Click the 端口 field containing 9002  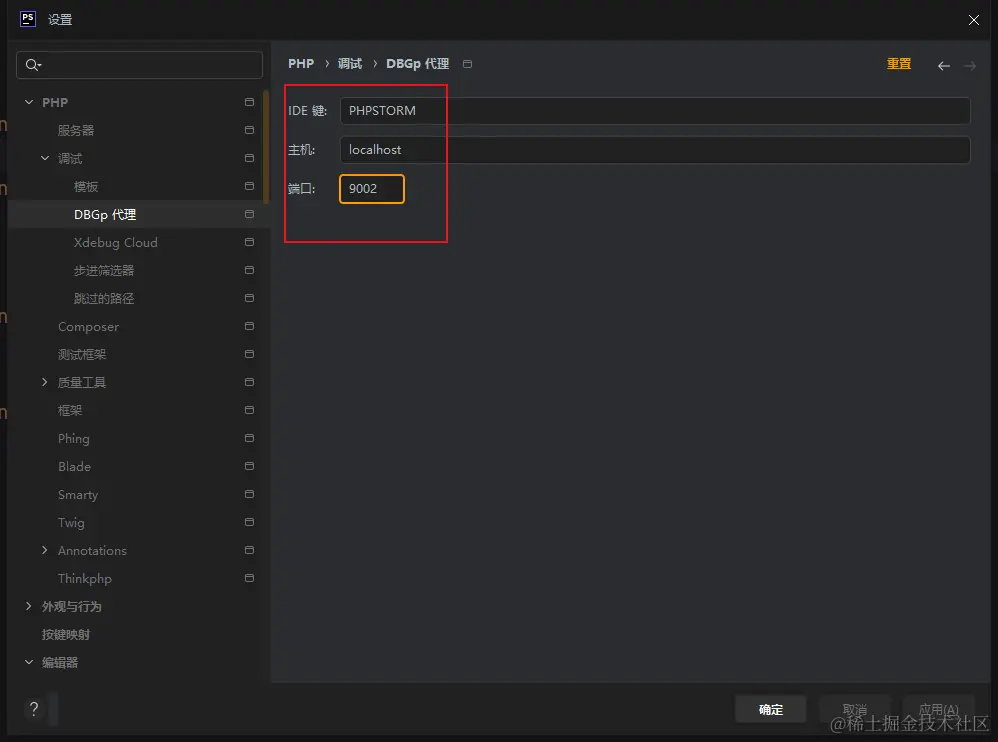[x=372, y=189]
